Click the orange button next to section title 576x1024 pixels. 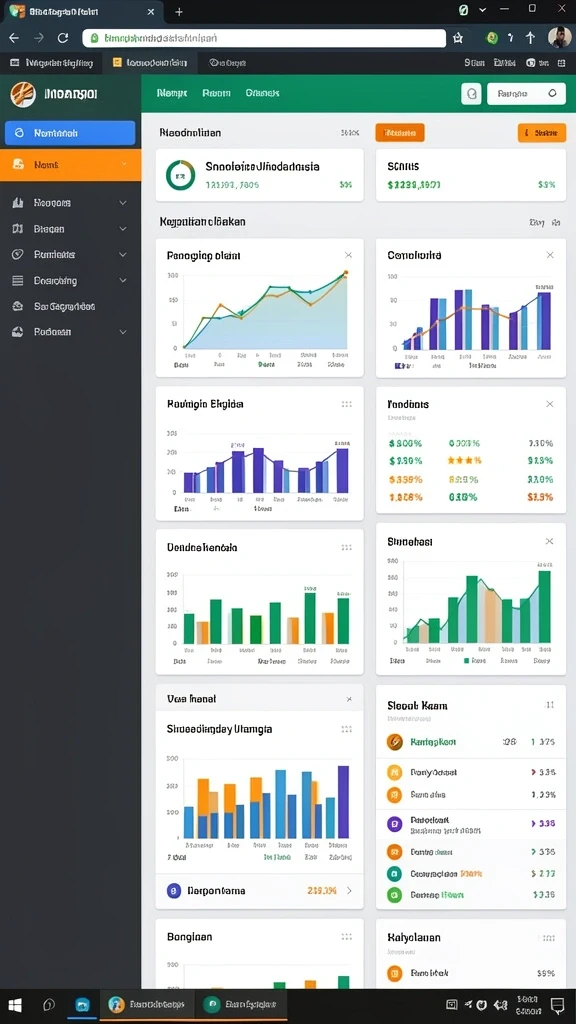pyautogui.click(x=400, y=133)
